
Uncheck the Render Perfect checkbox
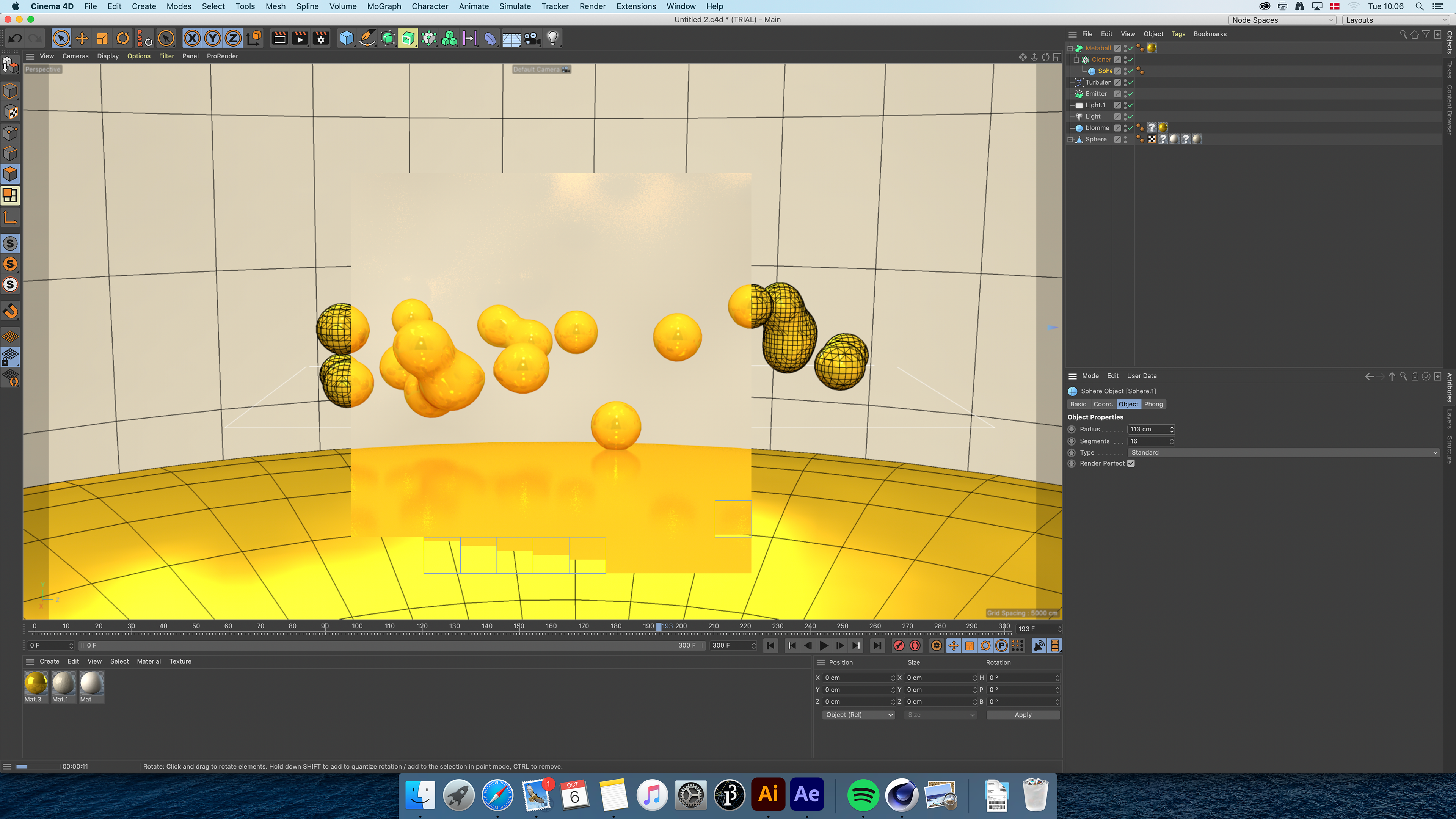point(1131,463)
